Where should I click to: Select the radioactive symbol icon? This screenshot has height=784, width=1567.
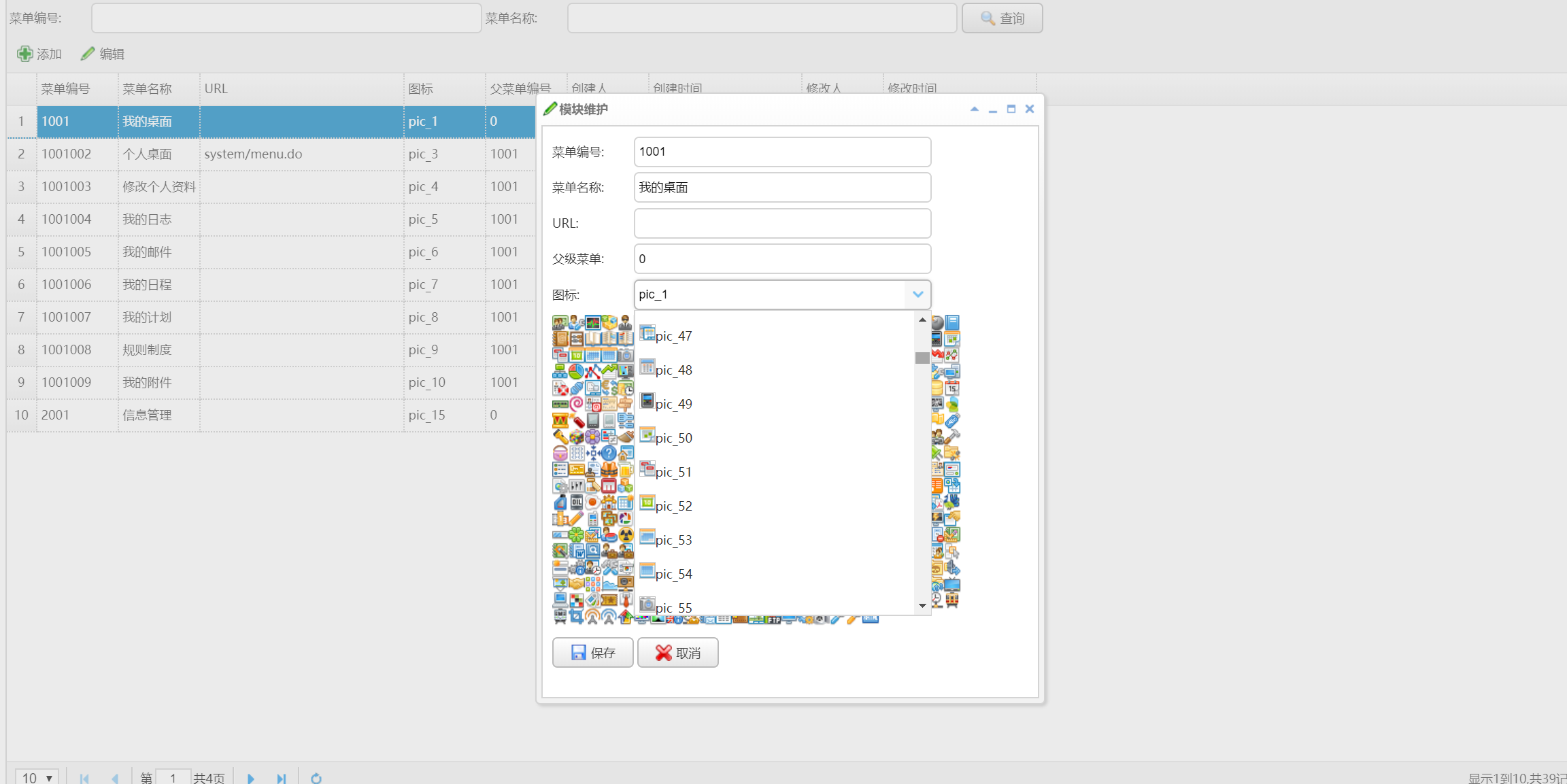click(x=624, y=534)
